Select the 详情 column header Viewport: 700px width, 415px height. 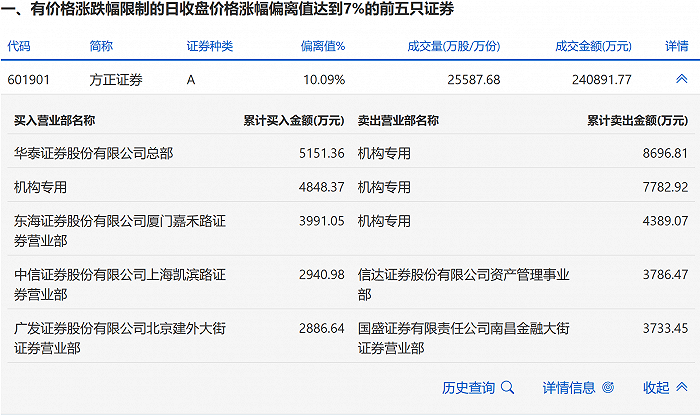(x=676, y=46)
